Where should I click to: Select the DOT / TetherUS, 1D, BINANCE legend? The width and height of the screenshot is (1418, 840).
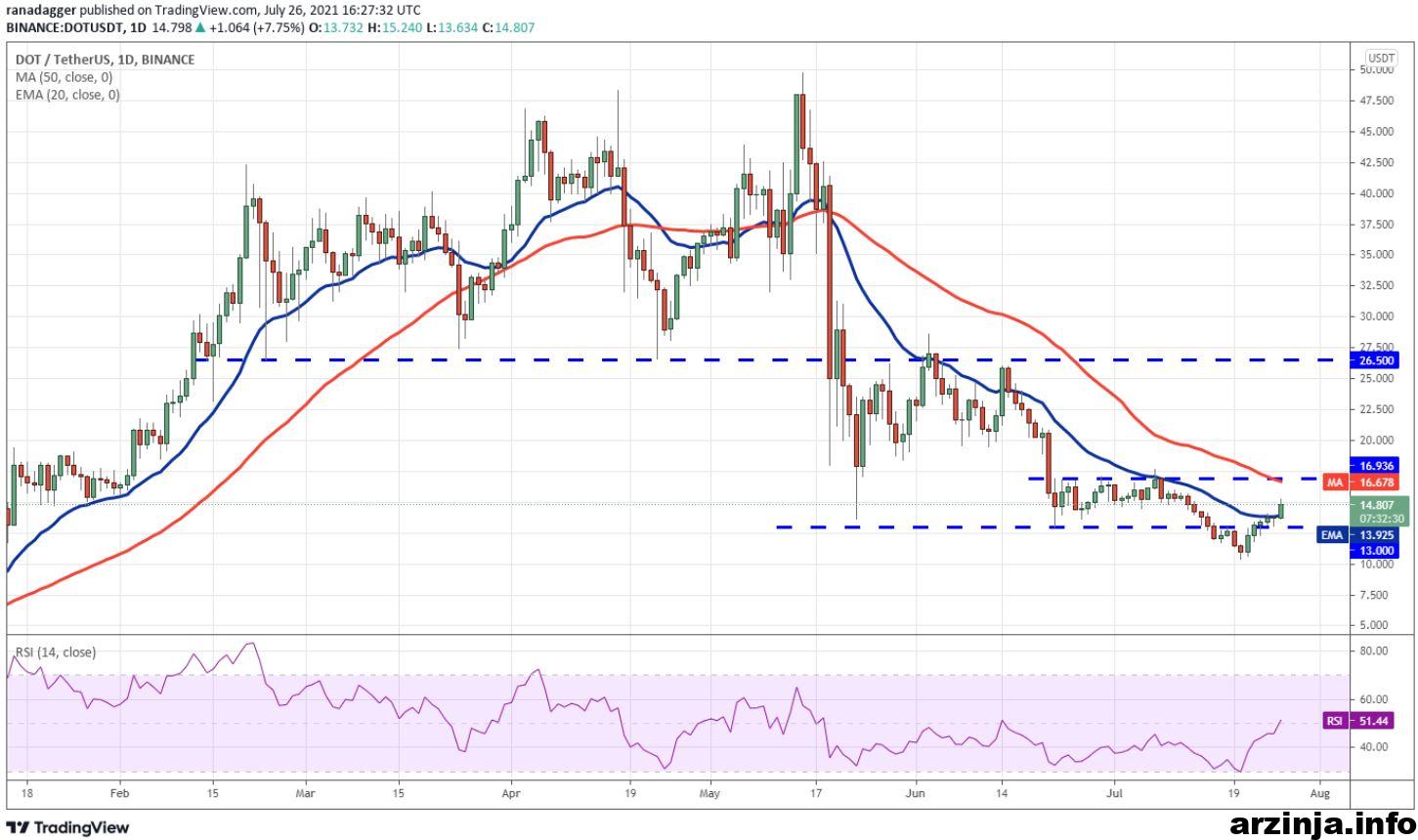pyautogui.click(x=105, y=60)
